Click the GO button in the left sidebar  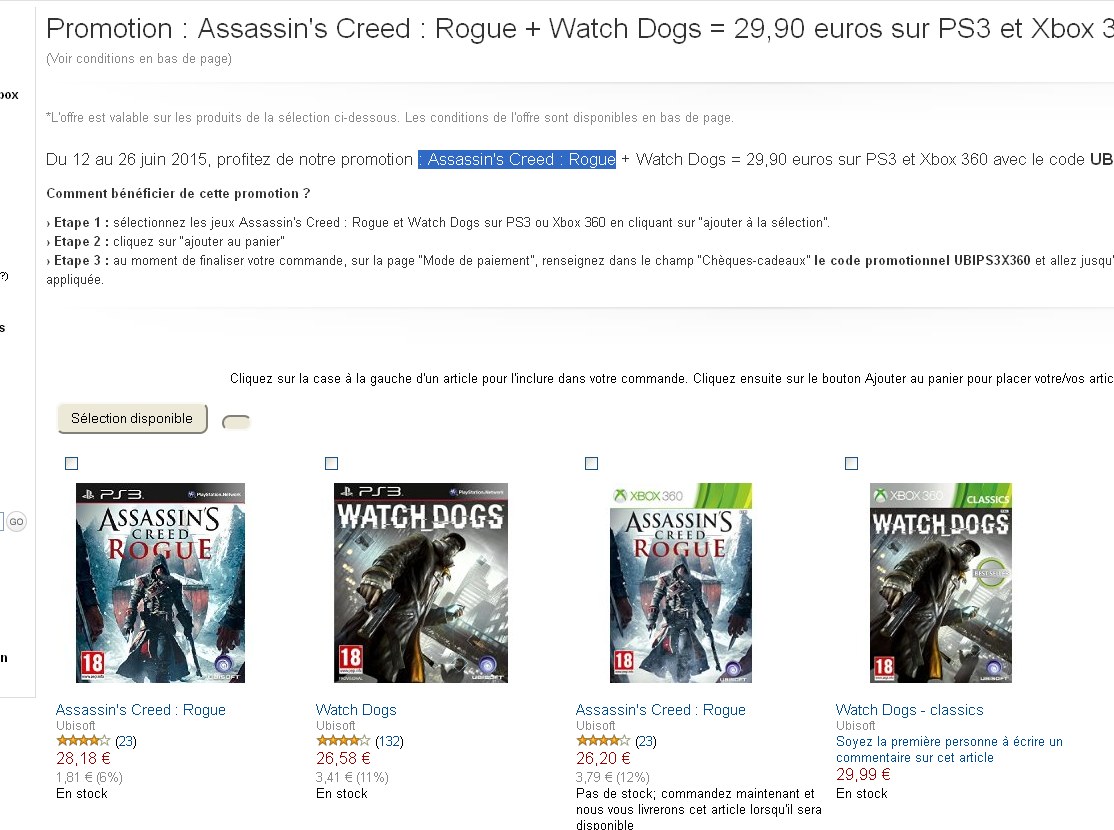[x=16, y=522]
